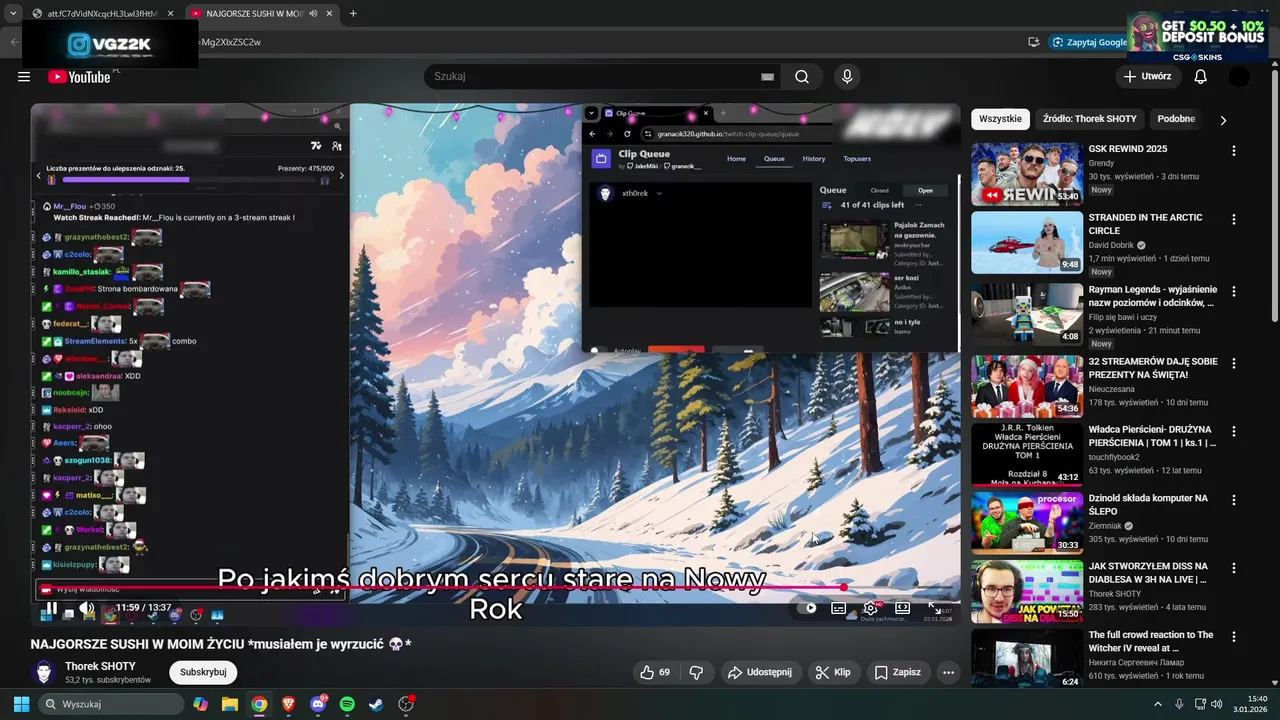
Task: Open GSK REWIND 2025 thumbnail
Action: 1027,174
